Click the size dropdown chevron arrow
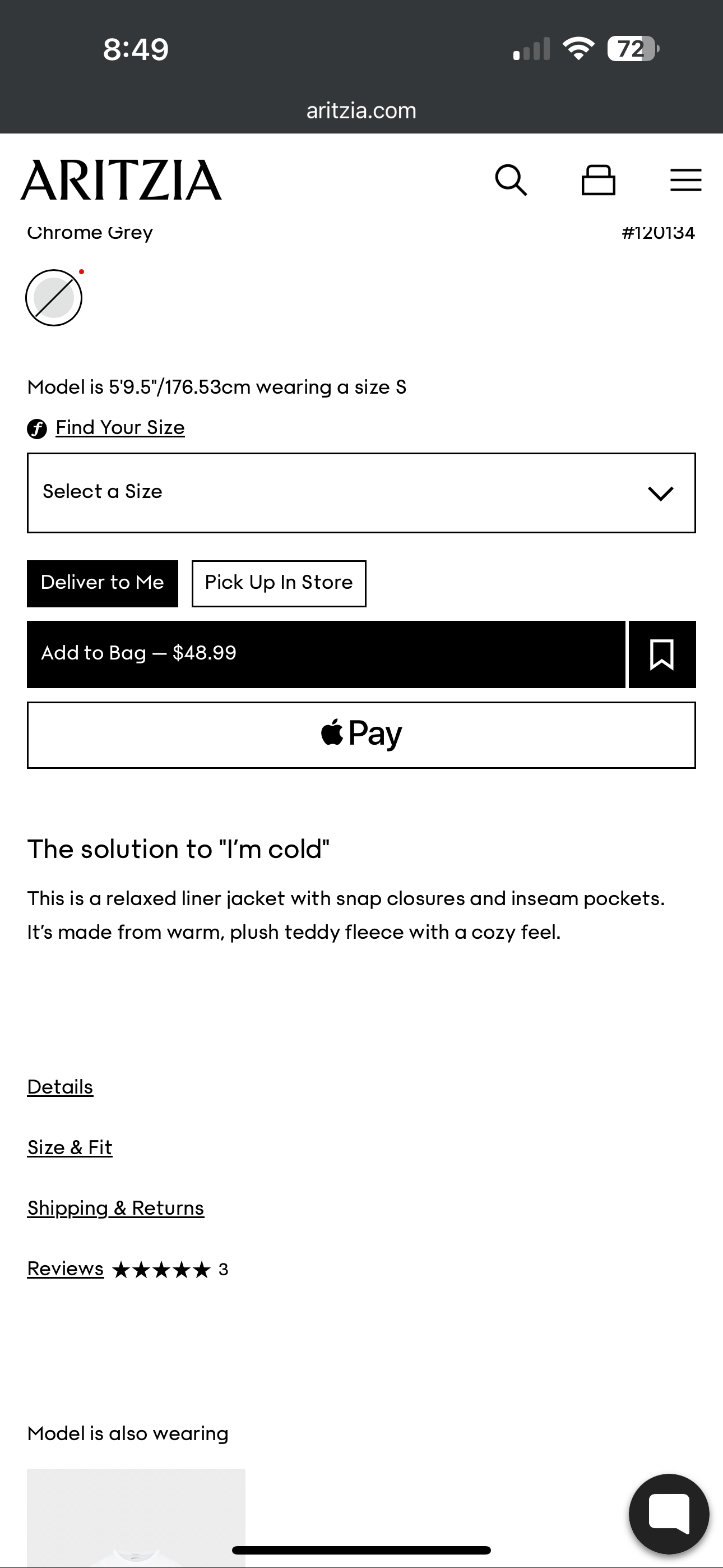The height and width of the screenshot is (1568, 723). click(x=660, y=493)
